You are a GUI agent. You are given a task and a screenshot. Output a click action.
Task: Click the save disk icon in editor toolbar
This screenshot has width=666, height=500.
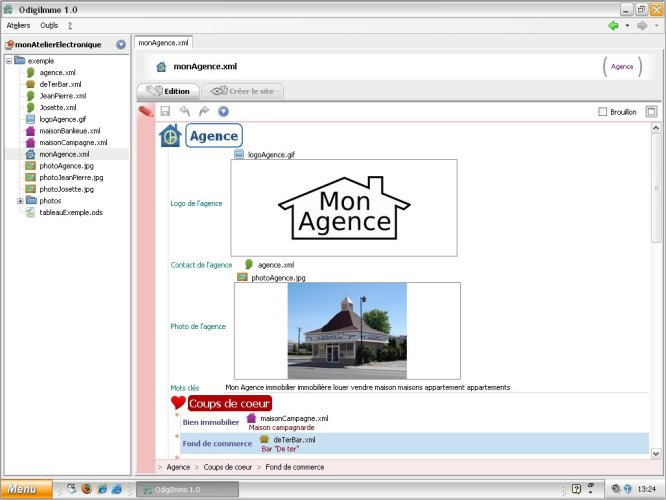click(165, 112)
